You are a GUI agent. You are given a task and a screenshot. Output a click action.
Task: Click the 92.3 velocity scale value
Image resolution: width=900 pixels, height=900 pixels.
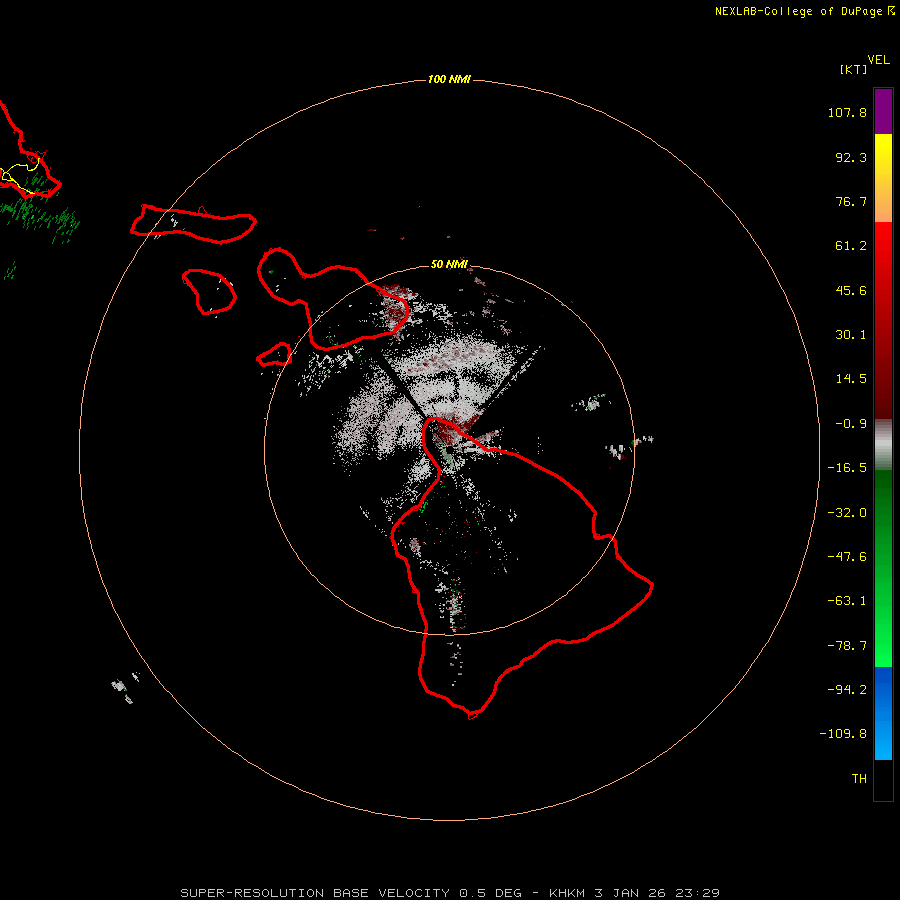(851, 157)
